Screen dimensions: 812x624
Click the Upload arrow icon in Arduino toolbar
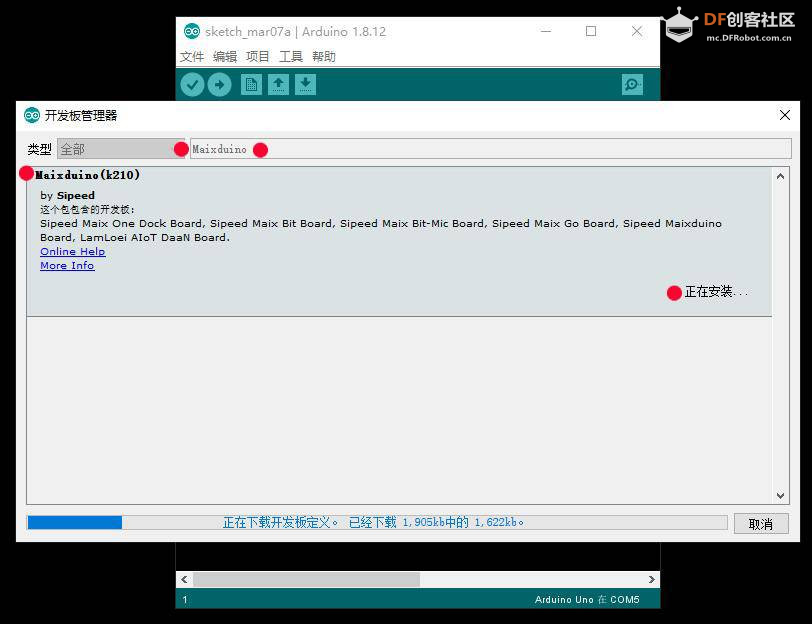coord(220,84)
